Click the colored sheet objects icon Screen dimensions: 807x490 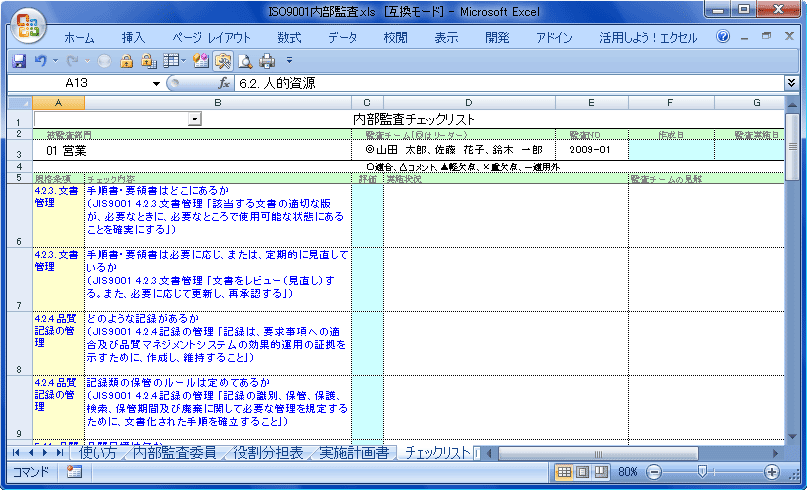[x=201, y=61]
